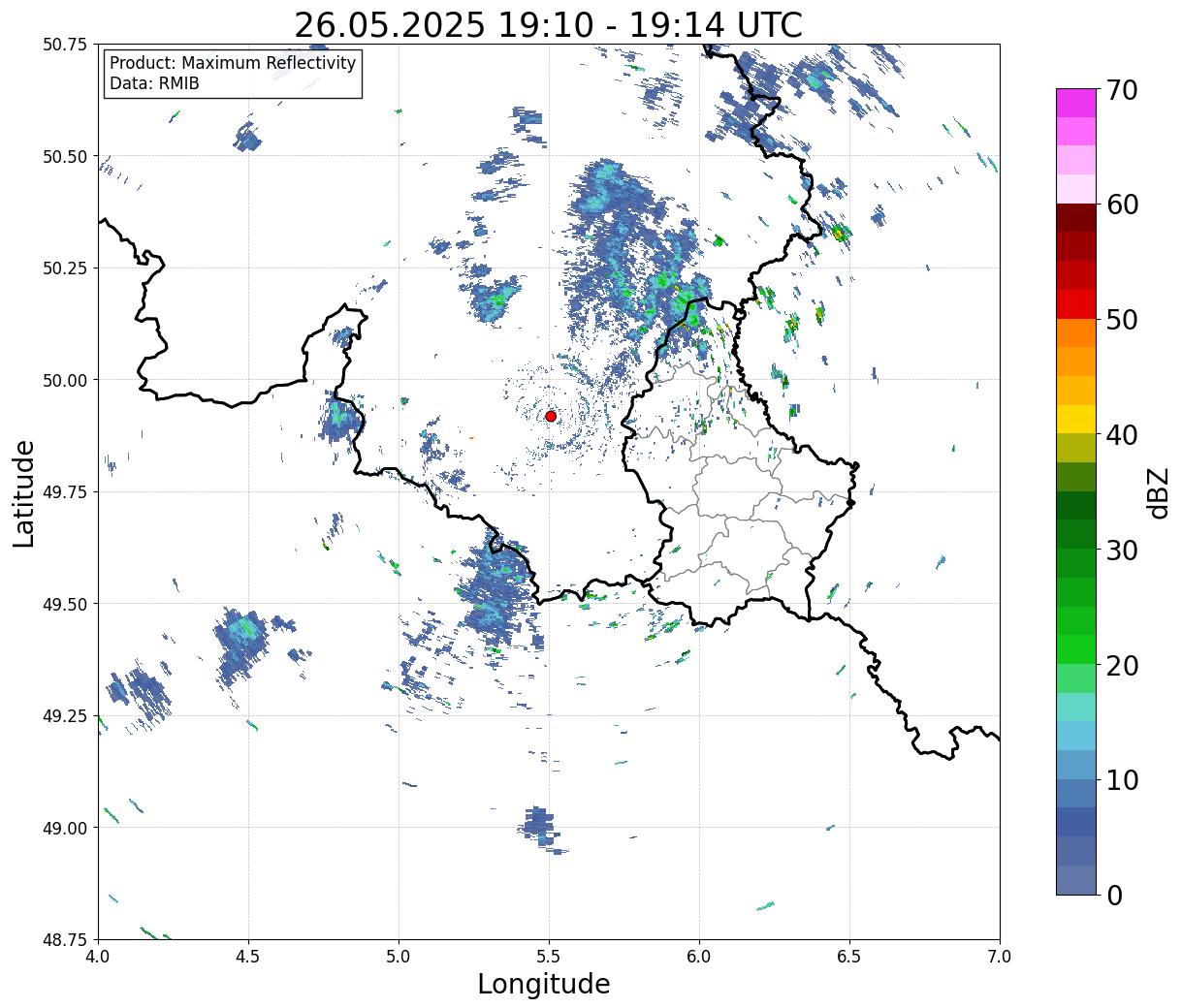1182x1008 pixels.
Task: Click the yellow 40 dBZ colorbar swatch
Action: (1076, 419)
